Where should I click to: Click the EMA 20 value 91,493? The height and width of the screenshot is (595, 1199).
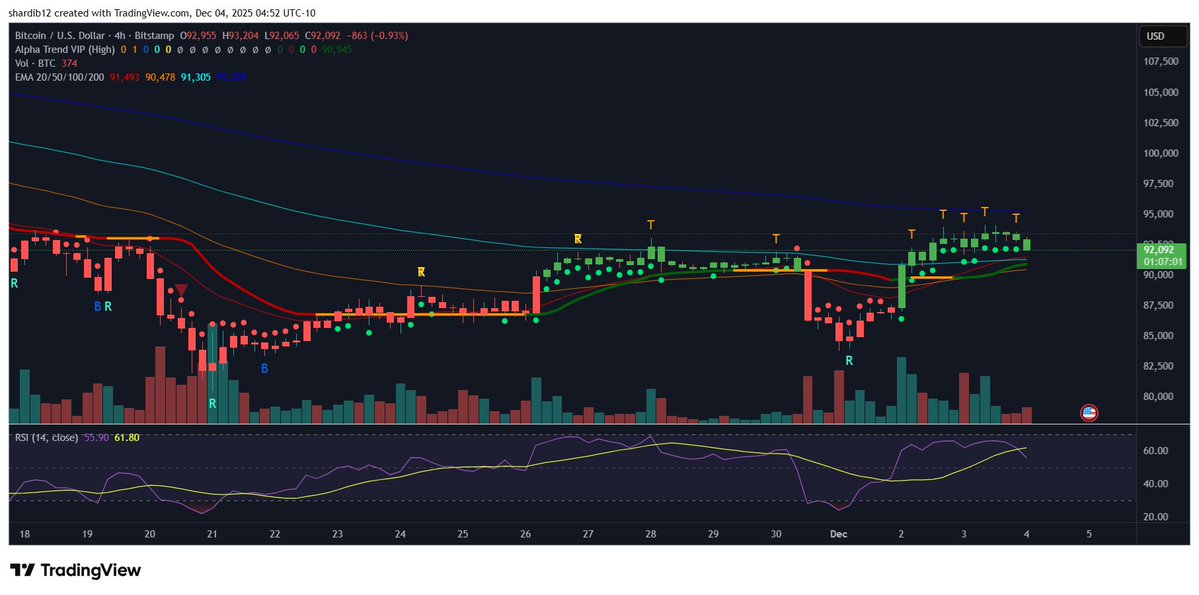(x=125, y=76)
